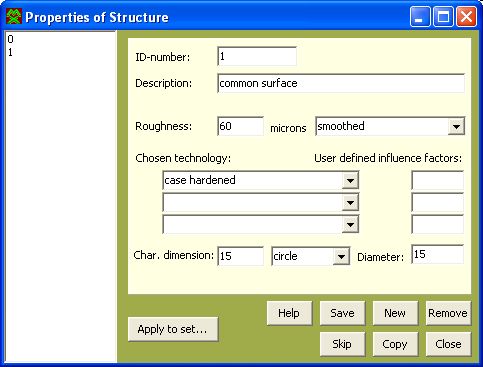The height and width of the screenshot is (367, 483).
Task: Remove the current structure entry
Action: point(448,313)
